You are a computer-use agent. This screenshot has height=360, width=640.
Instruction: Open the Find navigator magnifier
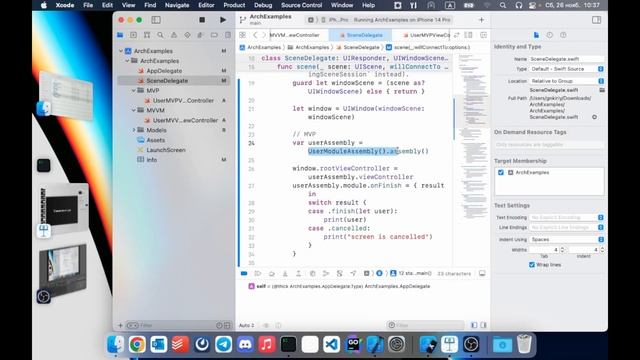(160, 35)
